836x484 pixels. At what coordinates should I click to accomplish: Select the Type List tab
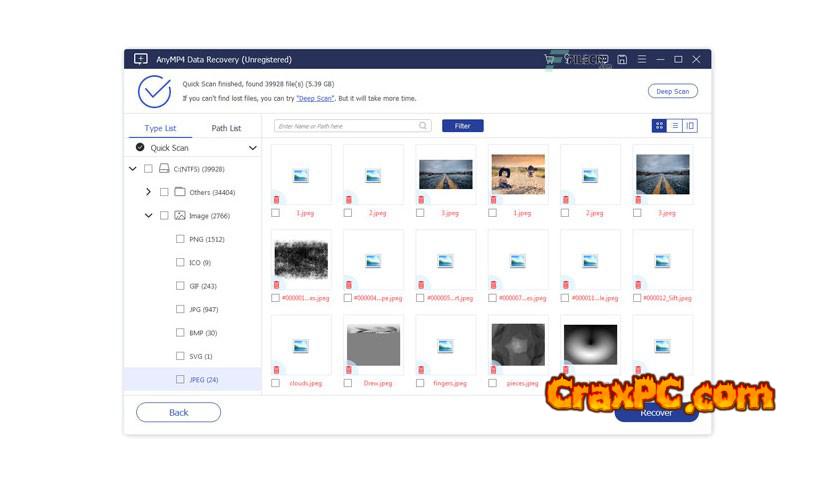click(160, 128)
